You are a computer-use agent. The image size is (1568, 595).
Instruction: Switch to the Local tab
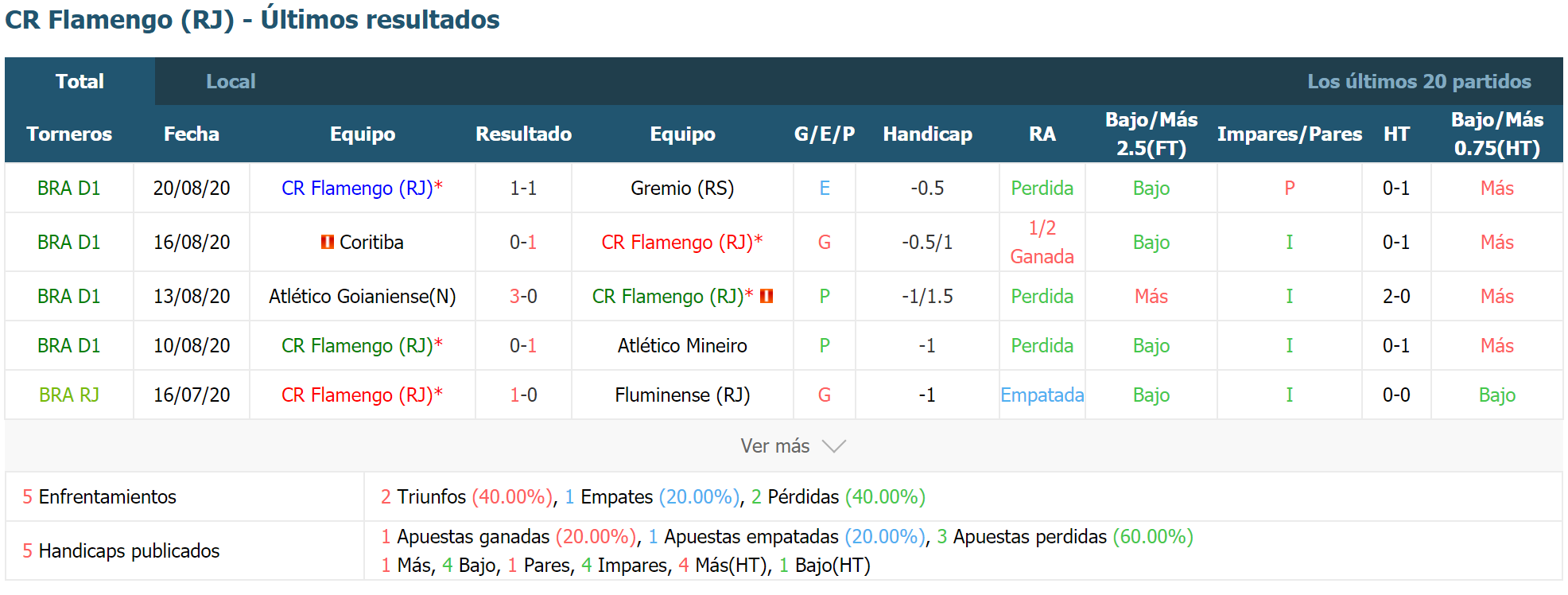(231, 81)
